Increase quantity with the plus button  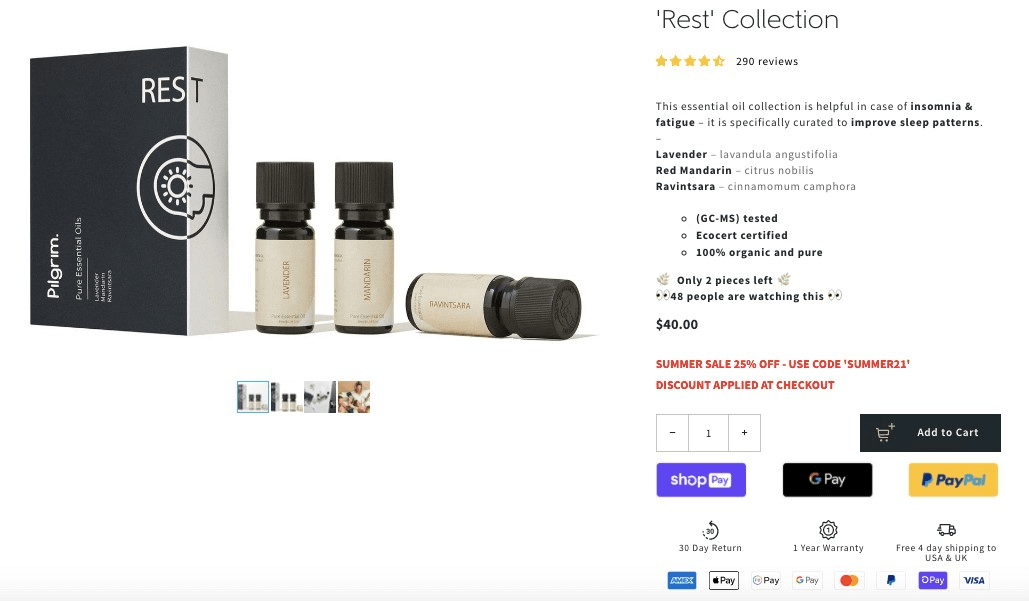[744, 433]
